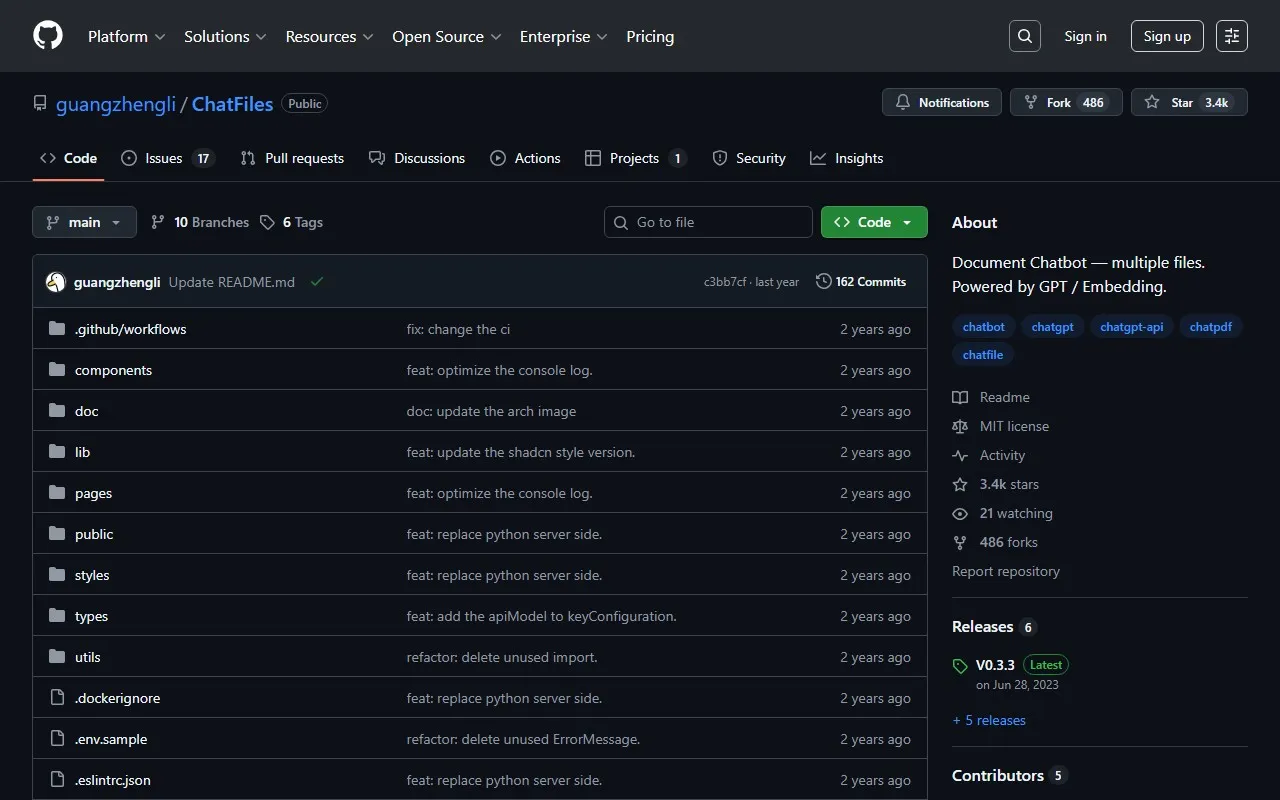Switch to the Issues tab

click(166, 158)
